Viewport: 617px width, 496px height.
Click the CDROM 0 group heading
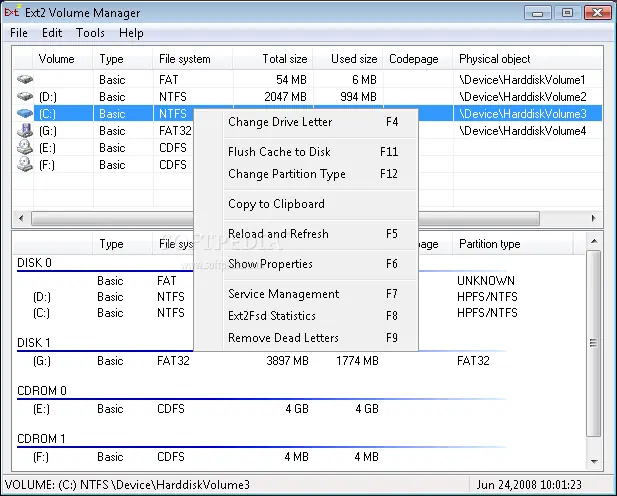42,391
